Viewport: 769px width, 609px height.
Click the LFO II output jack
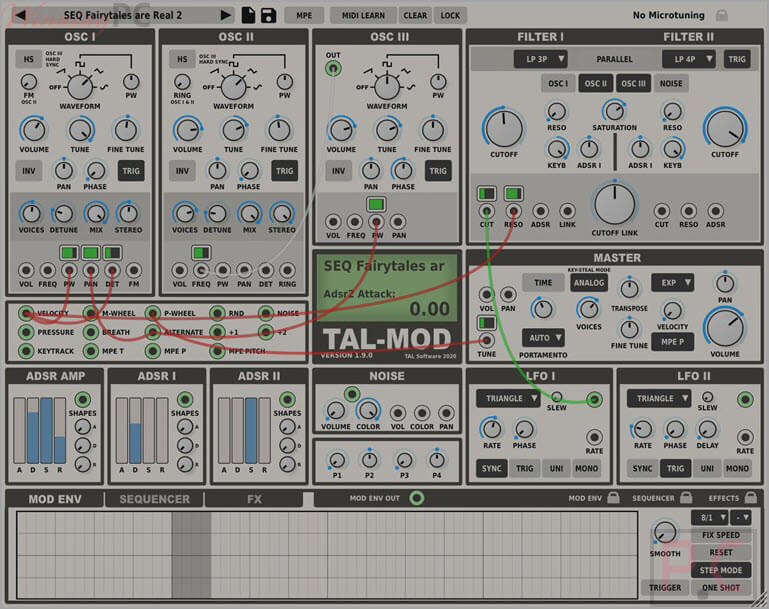coord(745,399)
